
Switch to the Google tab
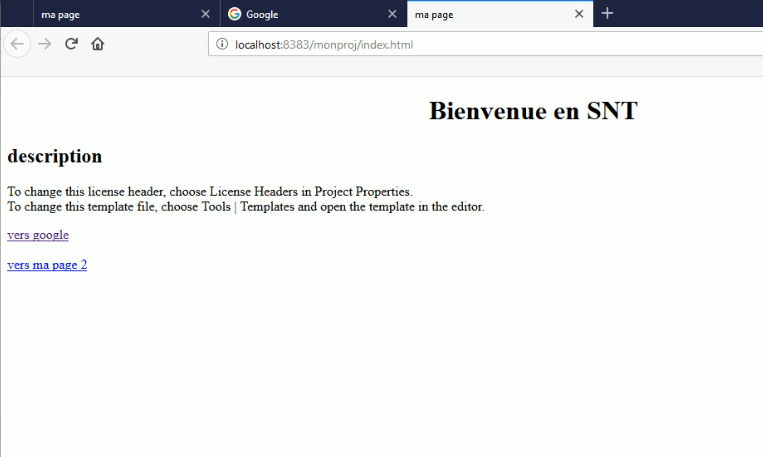point(300,14)
